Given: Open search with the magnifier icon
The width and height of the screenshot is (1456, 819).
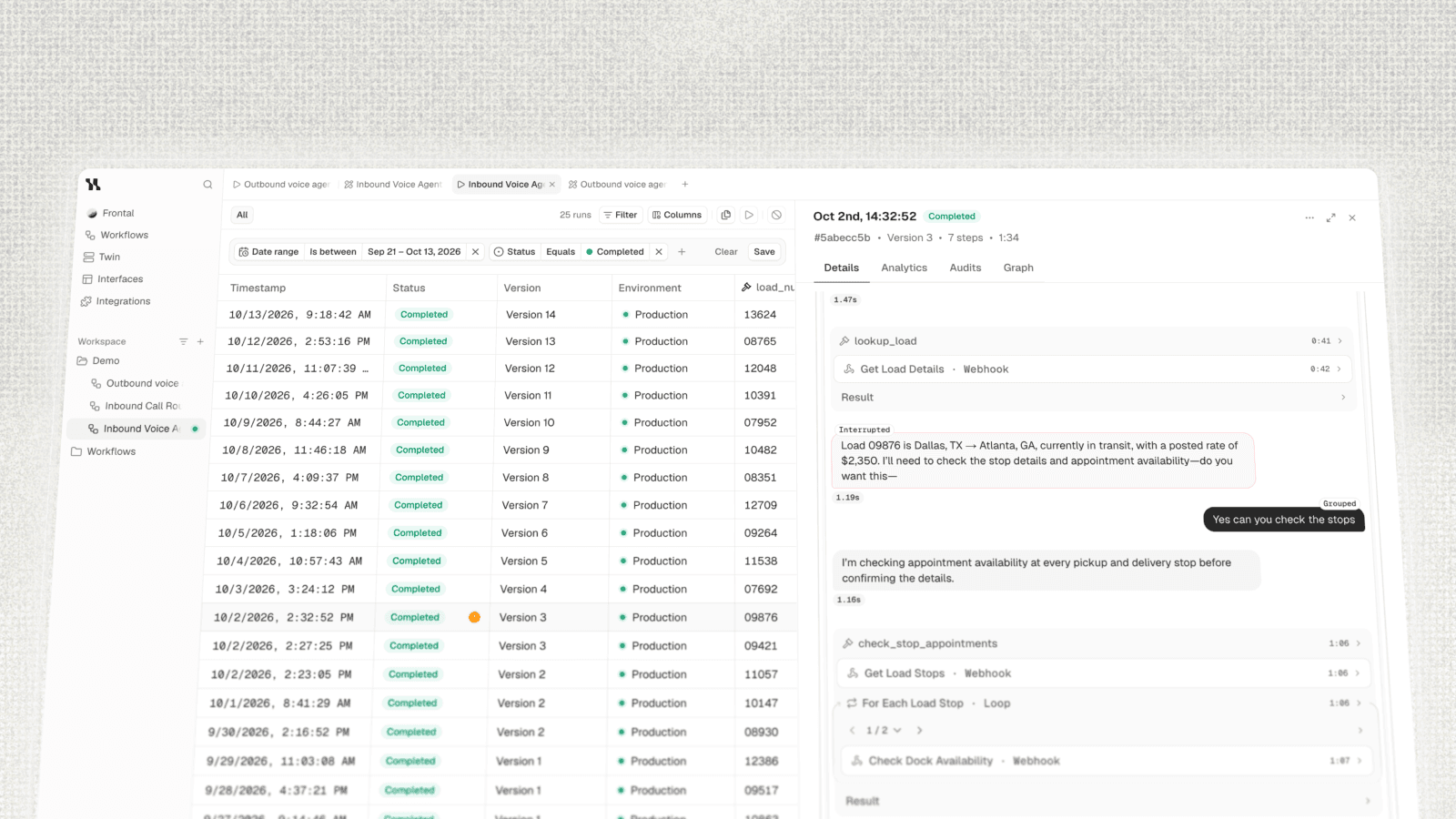Looking at the screenshot, I should pos(207,185).
